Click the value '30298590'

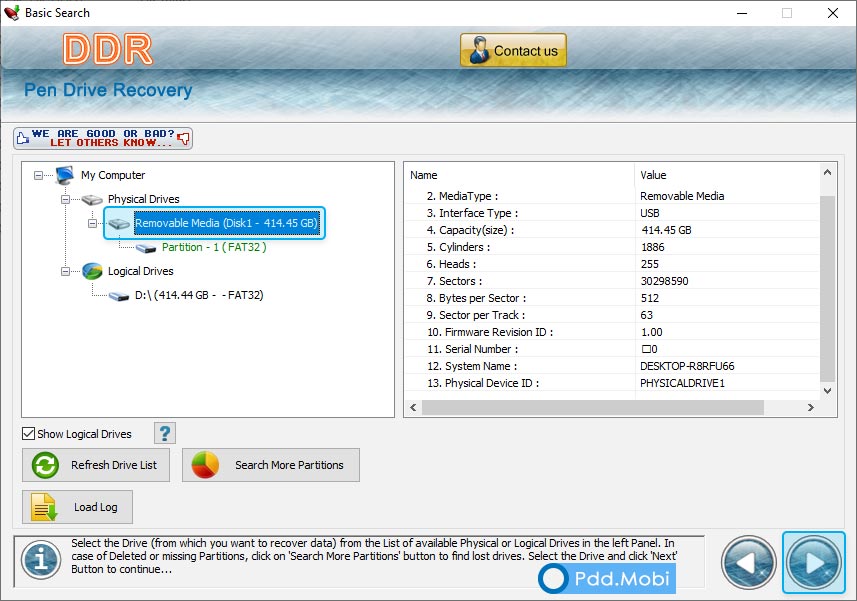coord(665,281)
